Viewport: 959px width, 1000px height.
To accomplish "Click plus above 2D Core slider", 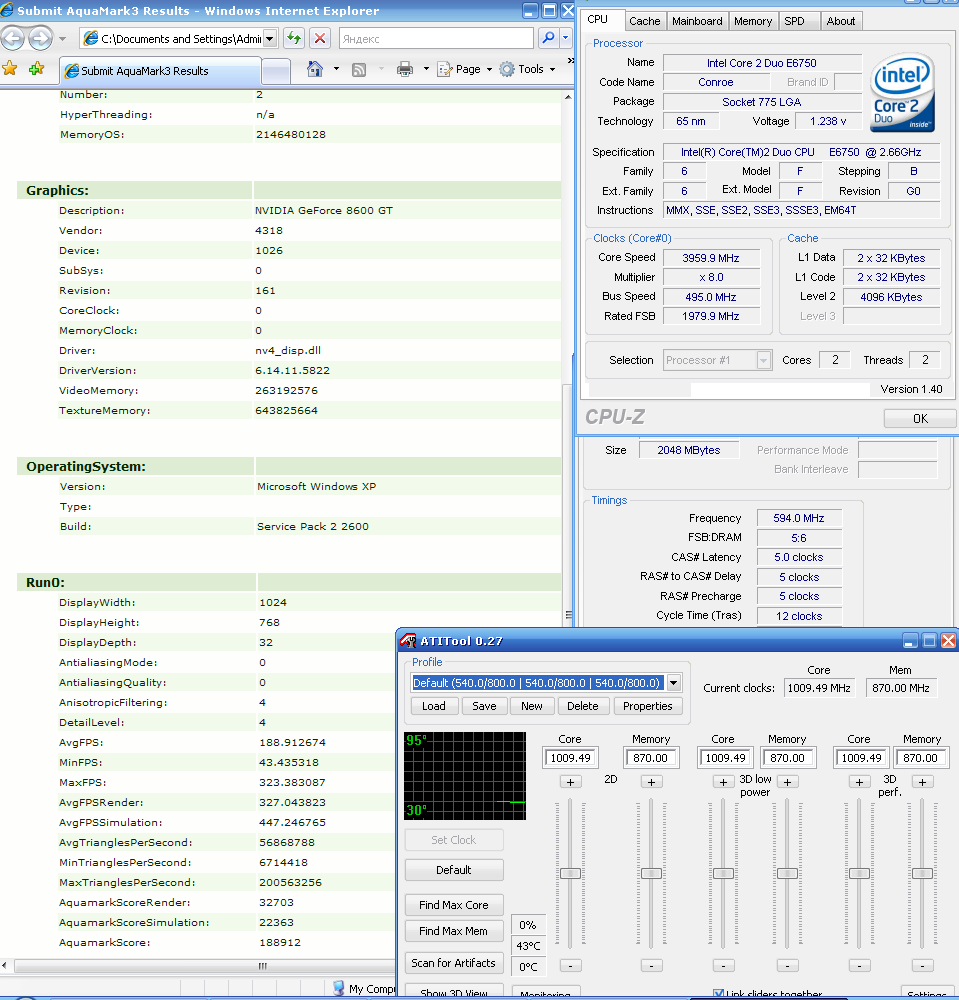I will [570, 782].
